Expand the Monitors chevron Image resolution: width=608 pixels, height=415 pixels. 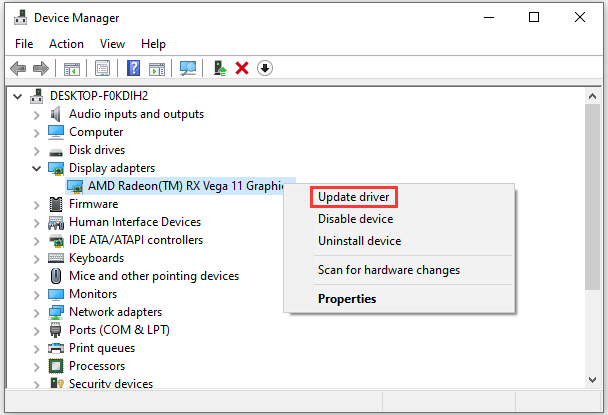pyautogui.click(x=36, y=295)
